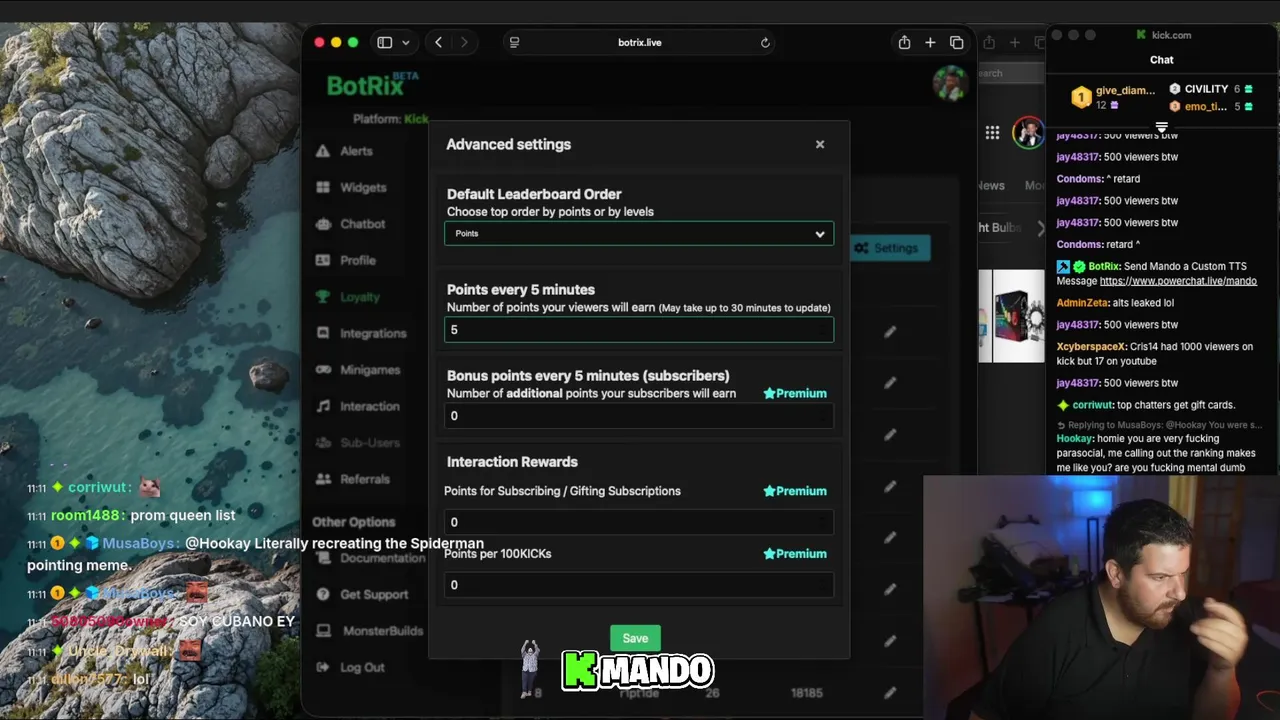Go forward in Safari
The width and height of the screenshot is (1280, 720).
tap(464, 42)
